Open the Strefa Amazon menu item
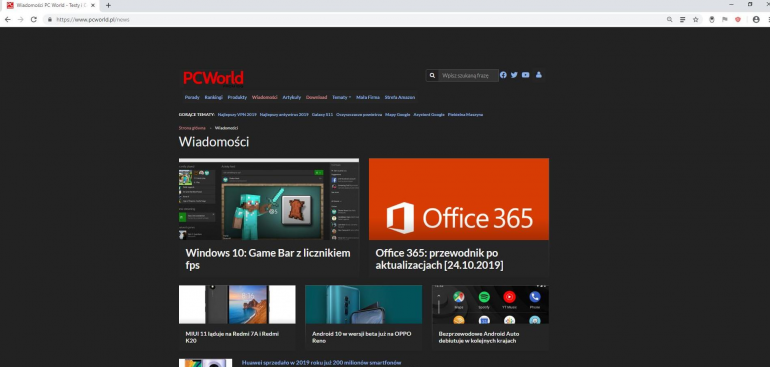 400,97
